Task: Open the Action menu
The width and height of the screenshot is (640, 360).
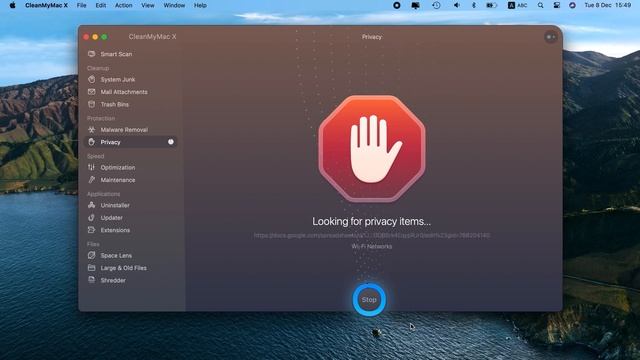Action: [123, 5]
